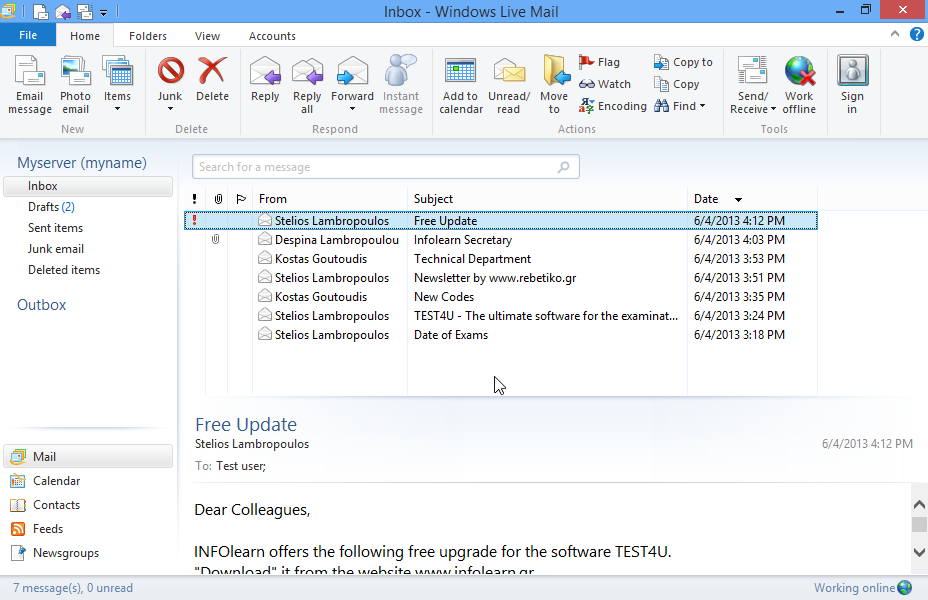
Task: Expand the Forward dropdown arrow
Action: point(352,109)
